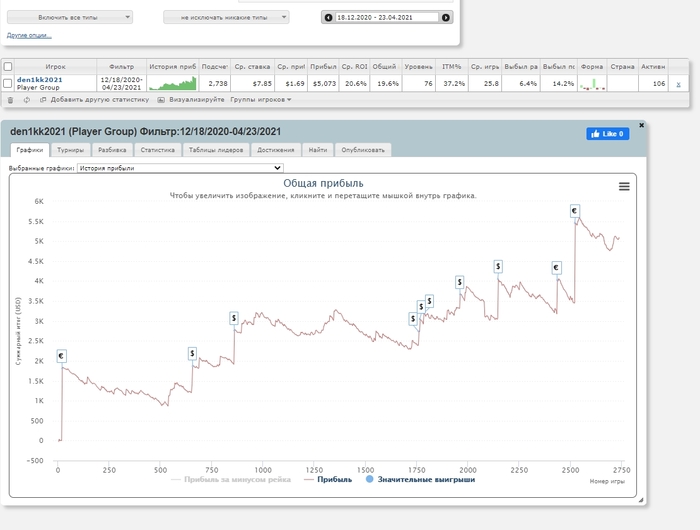Sort by the ITM% column header
This screenshot has width=700, height=530.
coord(452,67)
